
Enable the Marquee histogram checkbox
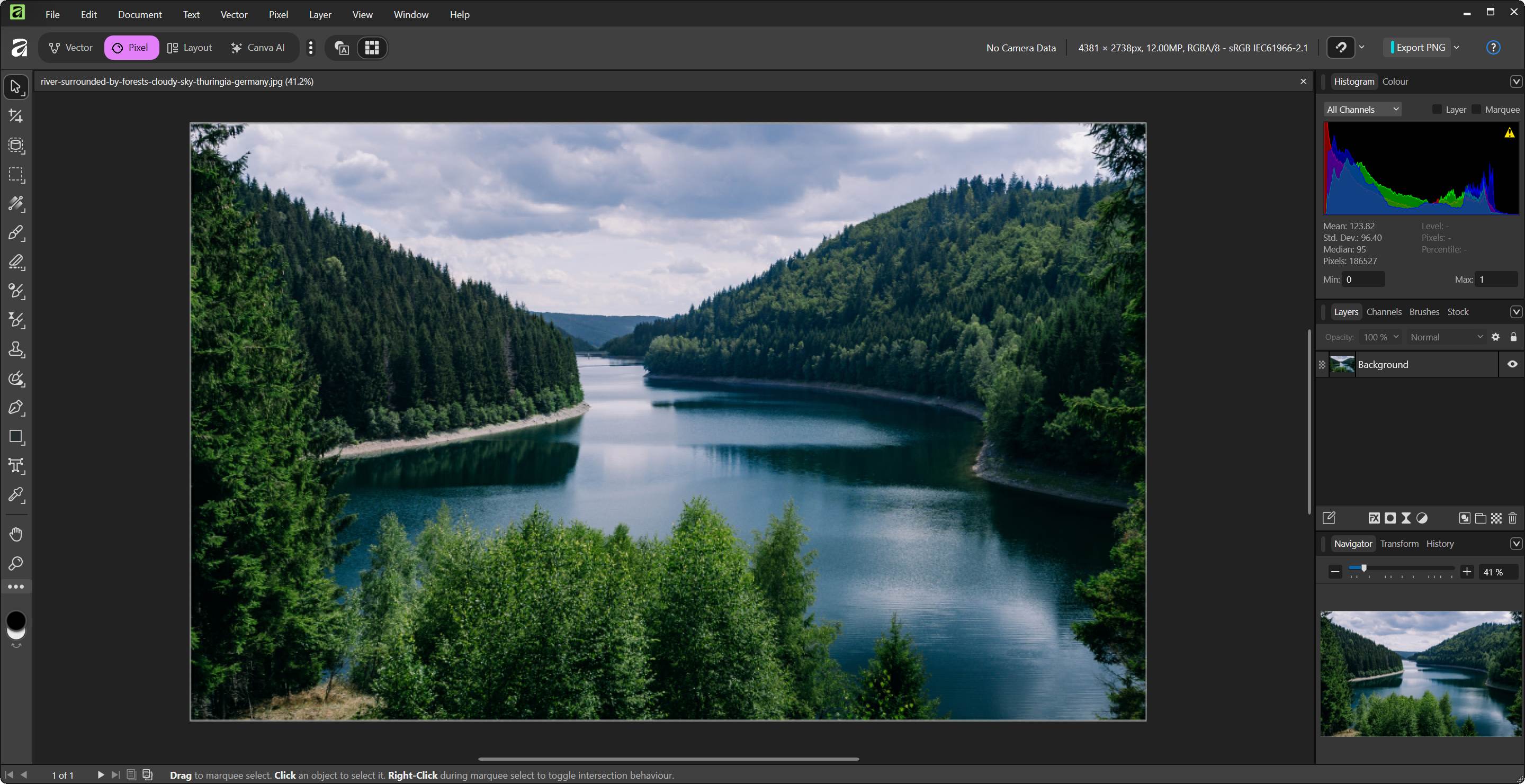[x=1476, y=110]
